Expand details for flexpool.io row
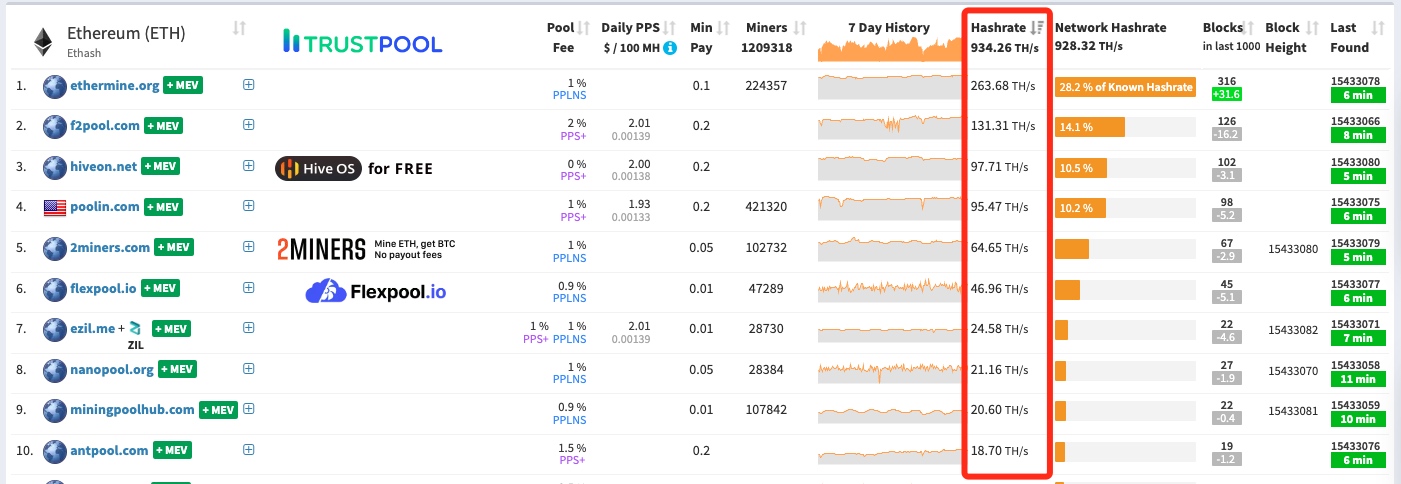This screenshot has height=484, width=1401. tap(249, 288)
